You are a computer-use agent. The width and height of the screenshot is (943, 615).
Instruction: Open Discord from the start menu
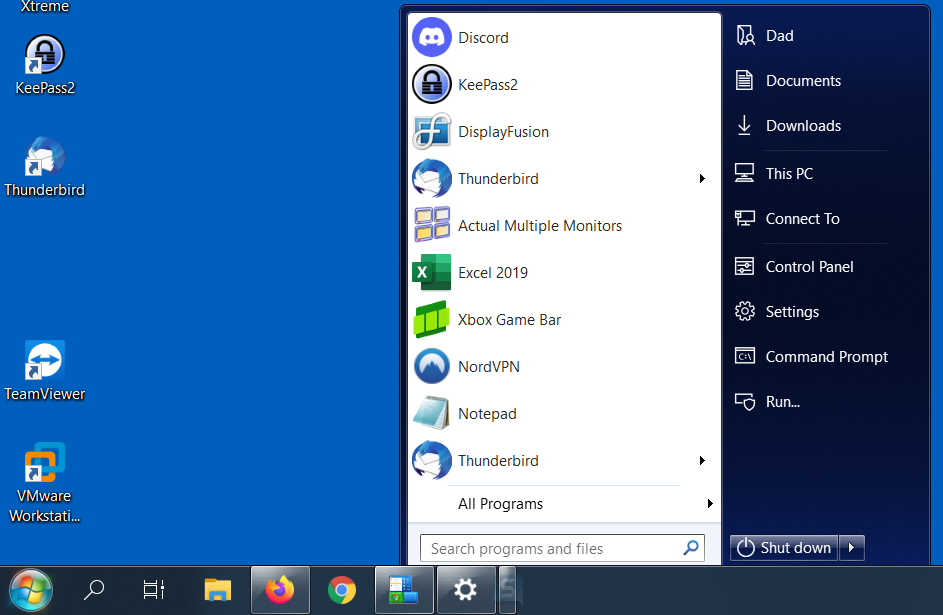coord(564,37)
